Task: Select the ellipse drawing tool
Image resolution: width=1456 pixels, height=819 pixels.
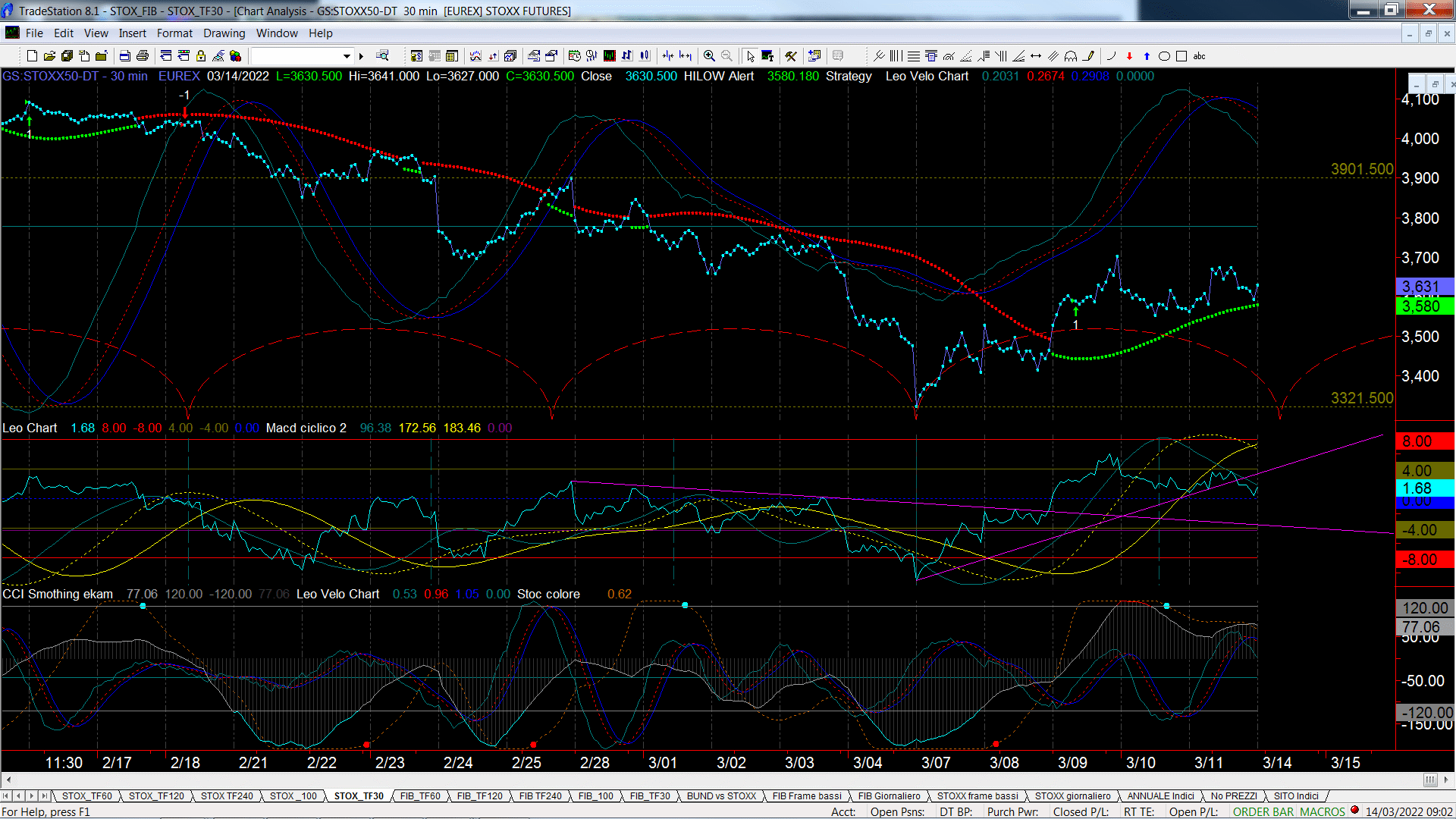Action: [x=1164, y=56]
